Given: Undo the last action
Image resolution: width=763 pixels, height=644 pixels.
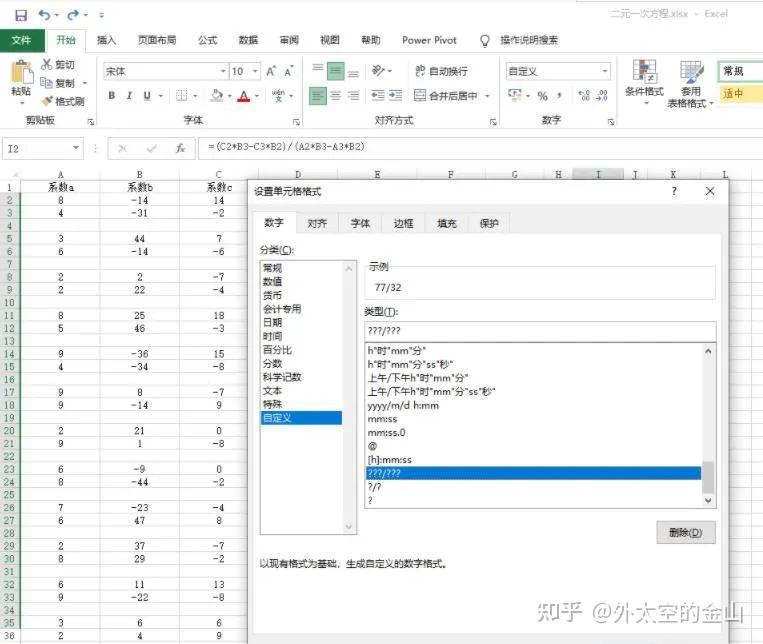Looking at the screenshot, I should [44, 15].
